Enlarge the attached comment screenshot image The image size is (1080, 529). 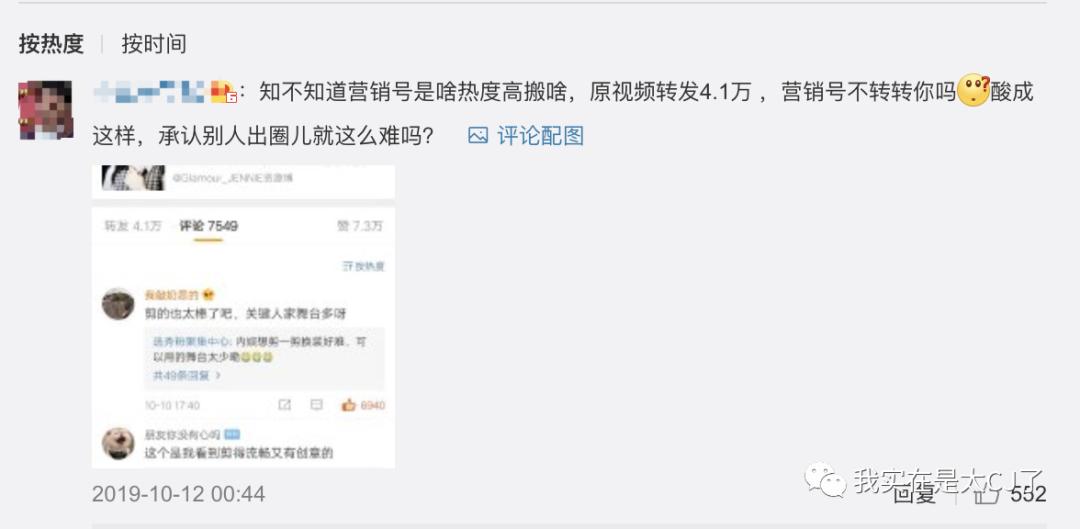pos(244,317)
